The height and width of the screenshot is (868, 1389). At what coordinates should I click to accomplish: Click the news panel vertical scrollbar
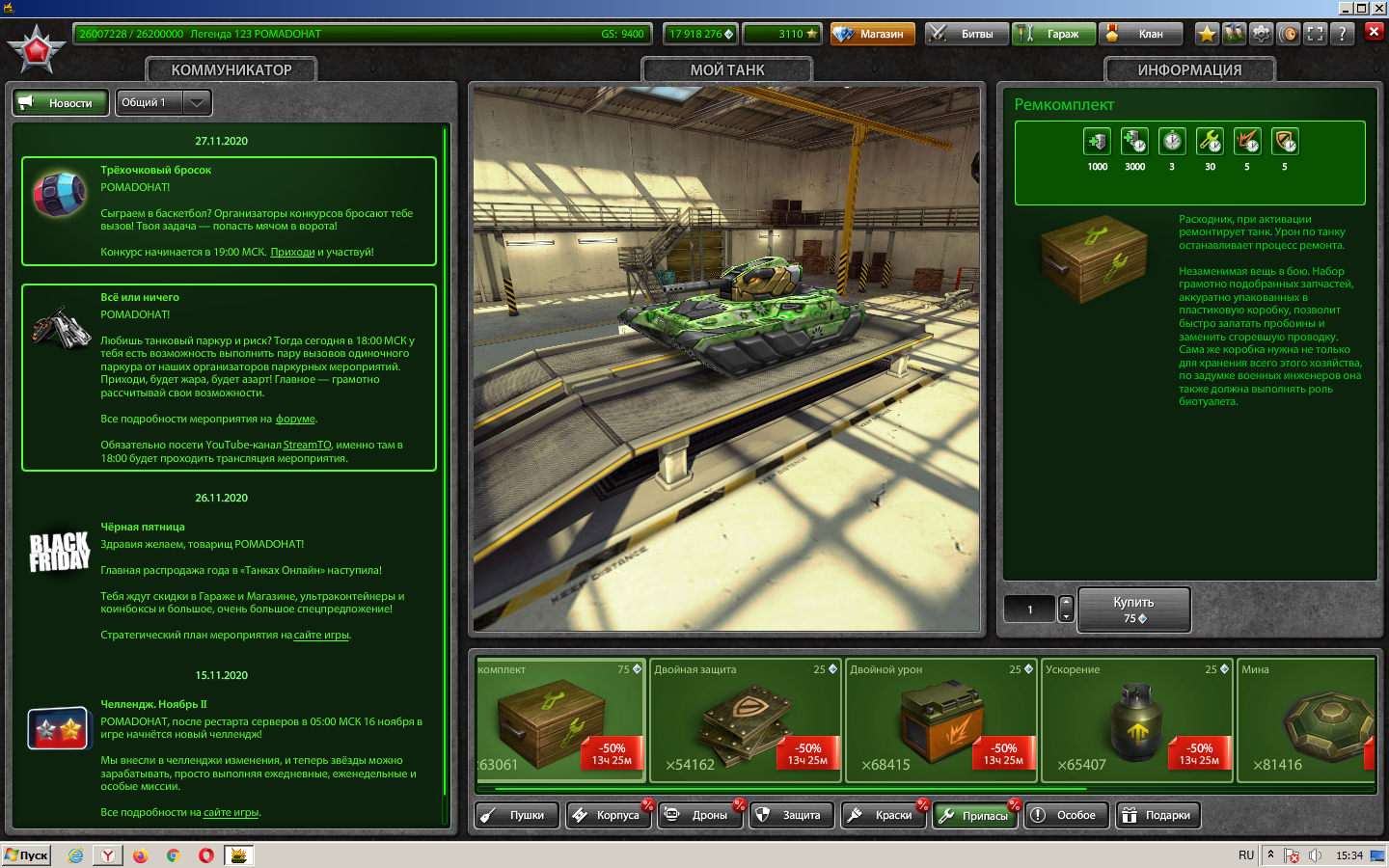(445, 463)
